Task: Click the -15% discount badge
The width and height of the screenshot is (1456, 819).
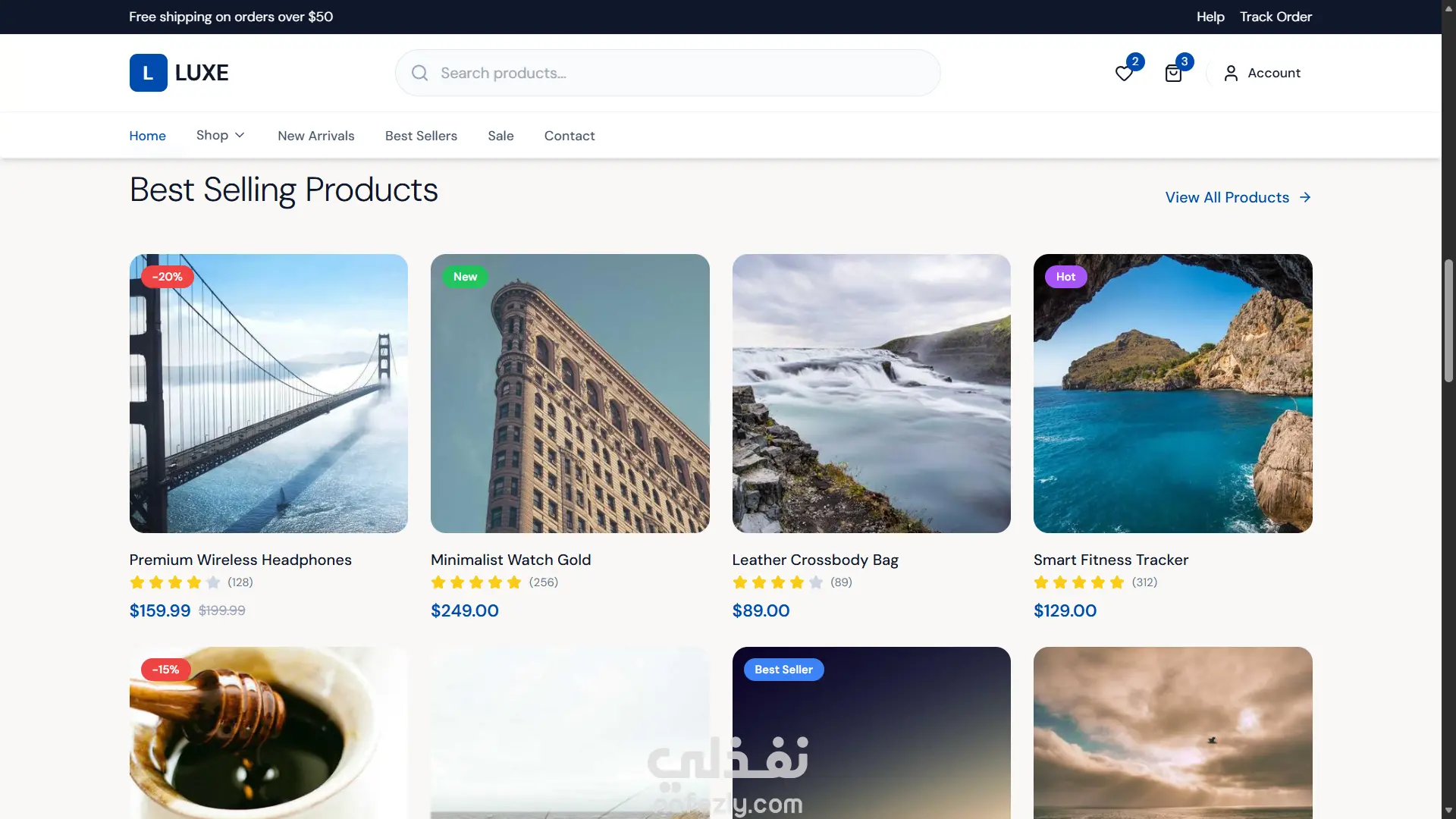Action: tap(165, 670)
